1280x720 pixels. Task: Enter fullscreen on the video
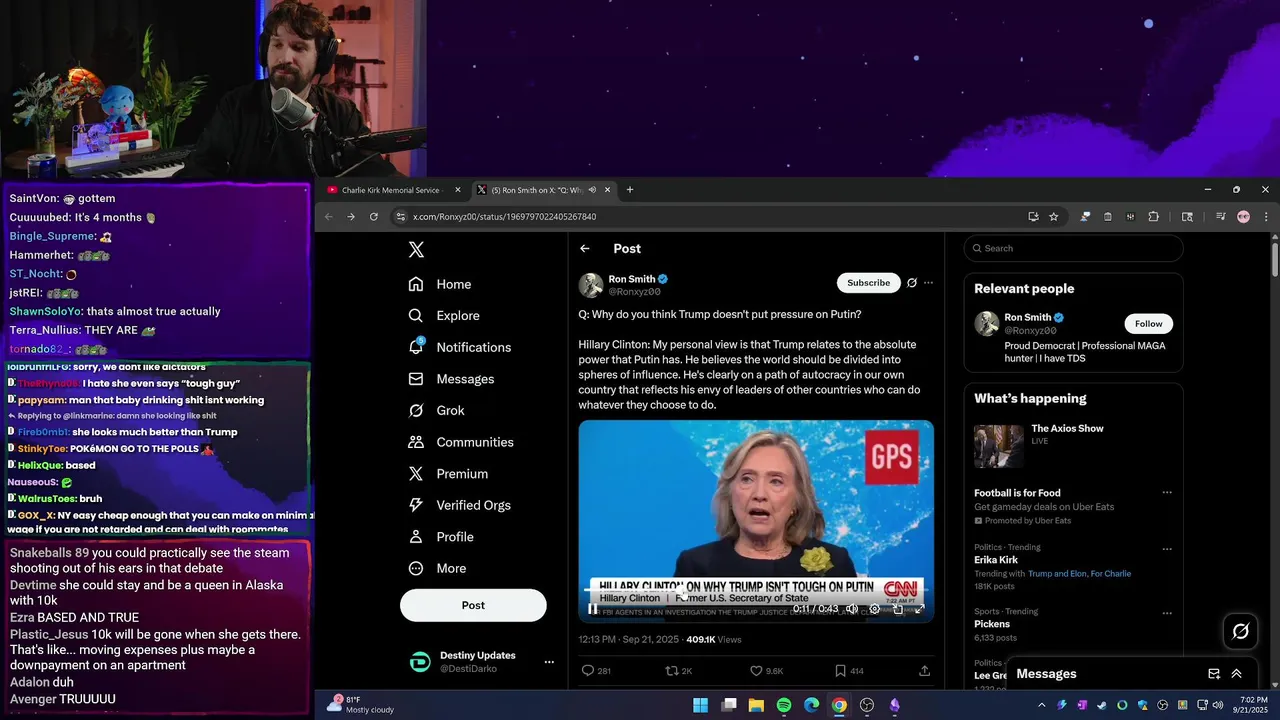tap(920, 609)
